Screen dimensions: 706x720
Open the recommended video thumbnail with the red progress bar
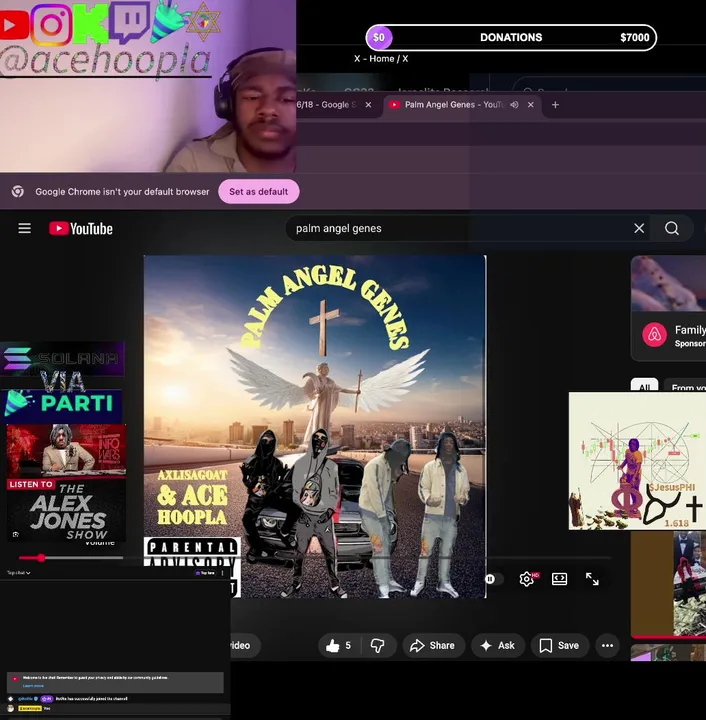(x=669, y=584)
